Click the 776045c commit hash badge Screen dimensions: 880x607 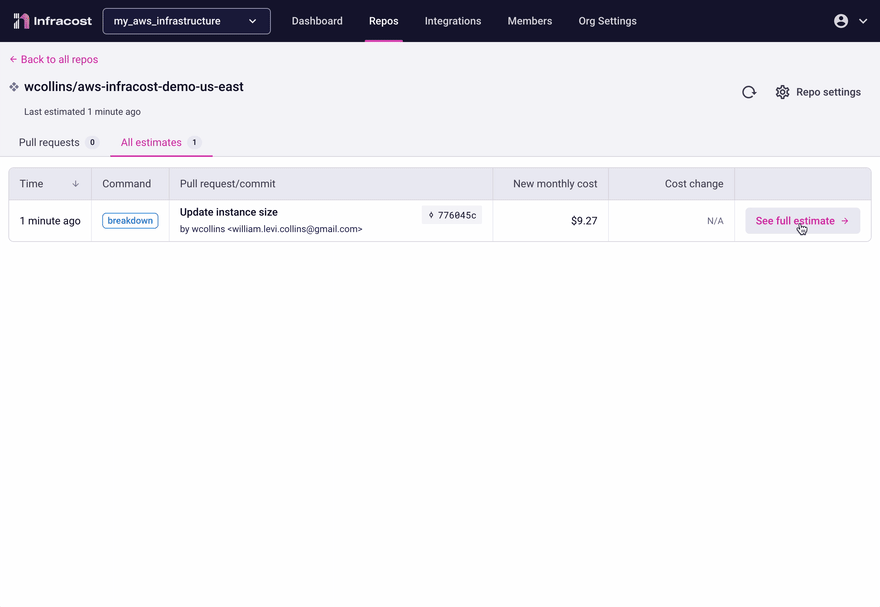pyautogui.click(x=452, y=215)
